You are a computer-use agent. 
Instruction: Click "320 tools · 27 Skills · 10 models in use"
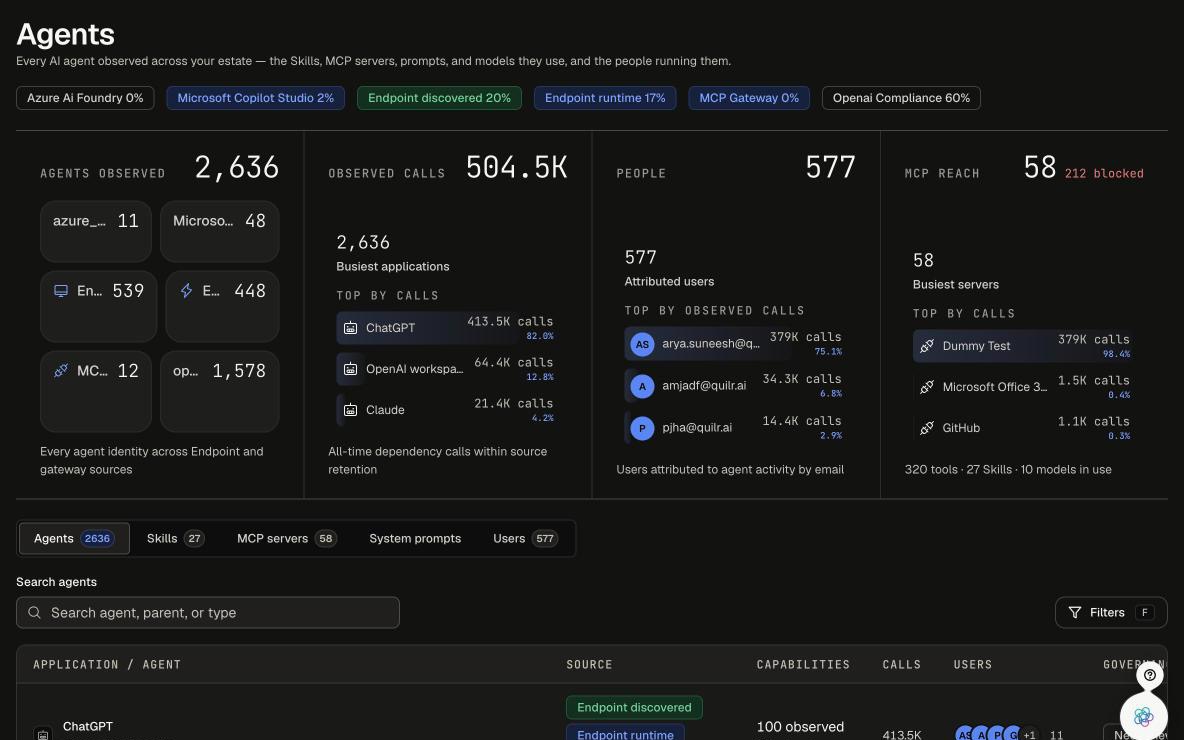coord(1008,470)
